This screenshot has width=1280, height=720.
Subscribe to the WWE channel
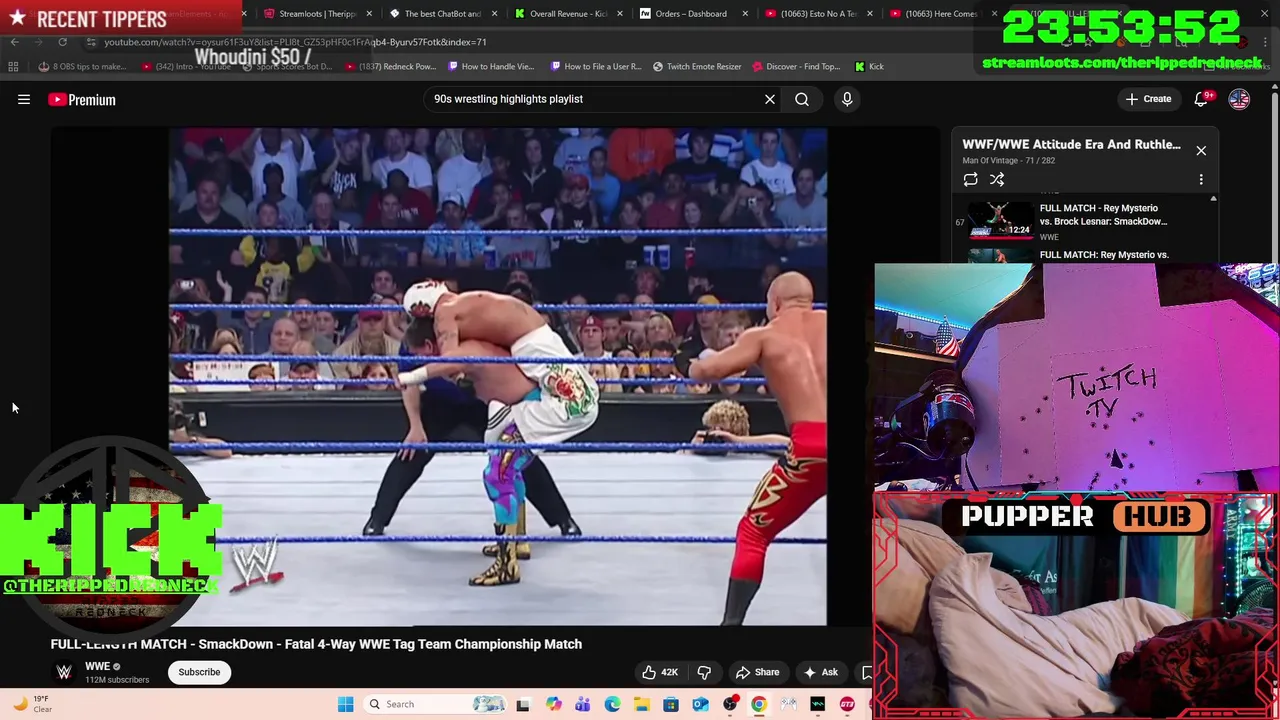tap(199, 672)
